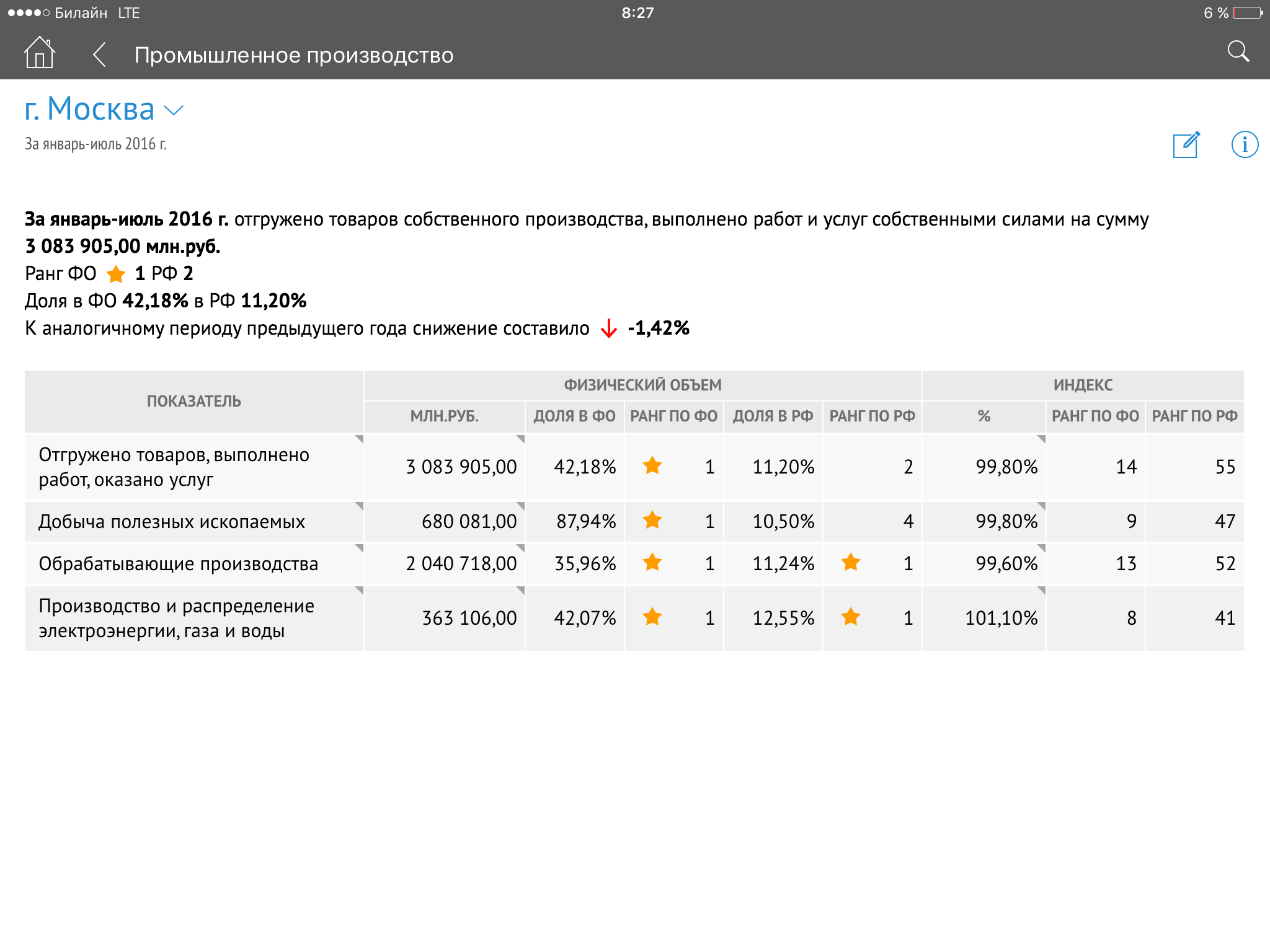Tap the ИНДЕКС group header
Screen dimensions: 1270x952
tap(1083, 386)
